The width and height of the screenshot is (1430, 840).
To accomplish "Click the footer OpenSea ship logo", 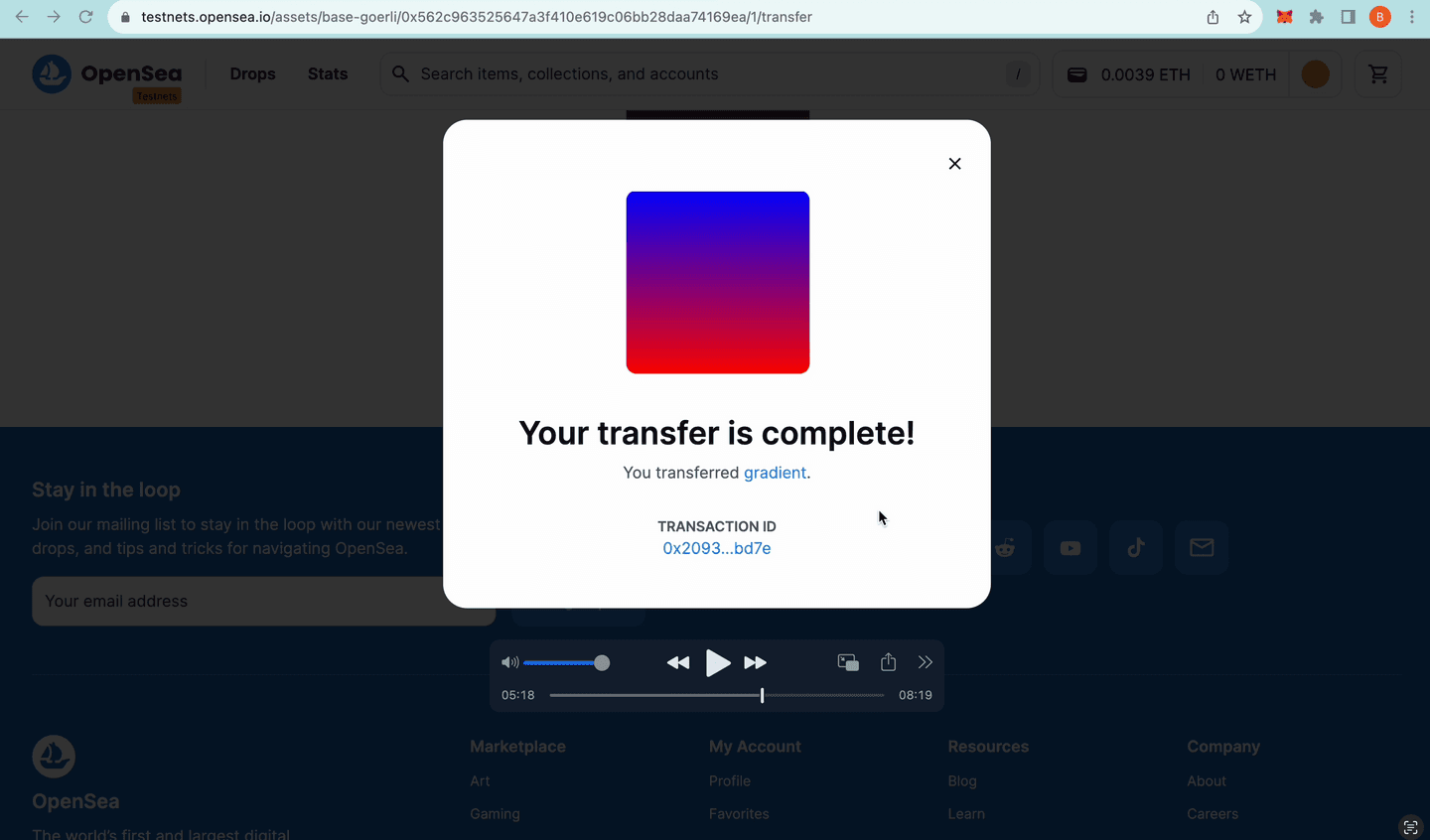I will coord(54,757).
